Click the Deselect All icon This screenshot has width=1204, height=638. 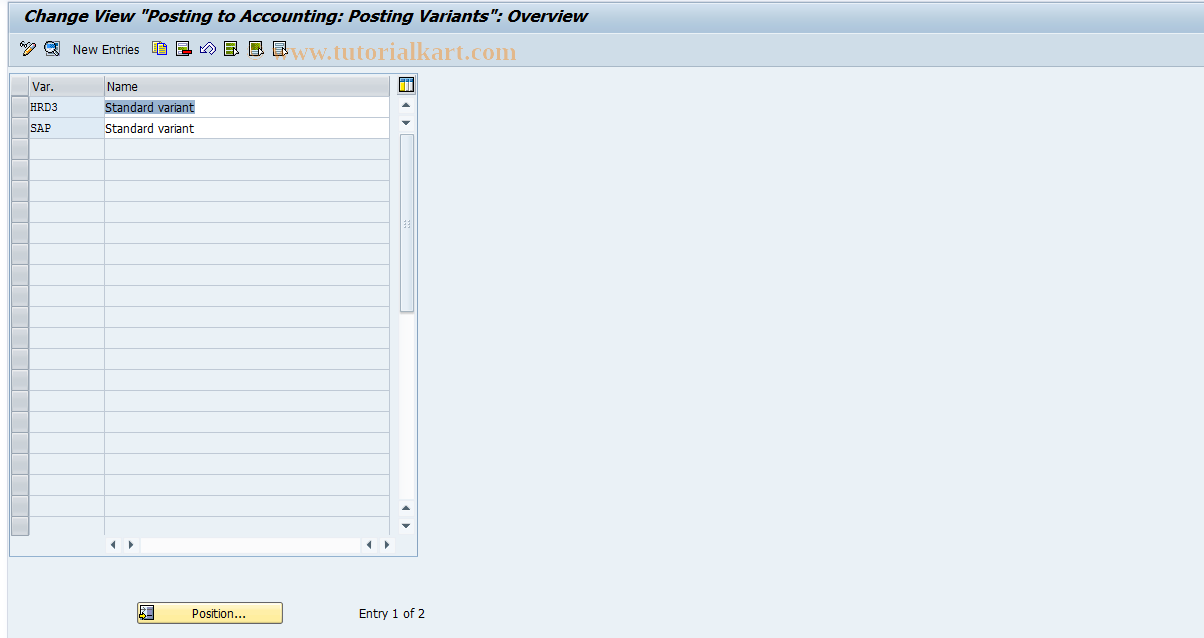tap(280, 48)
